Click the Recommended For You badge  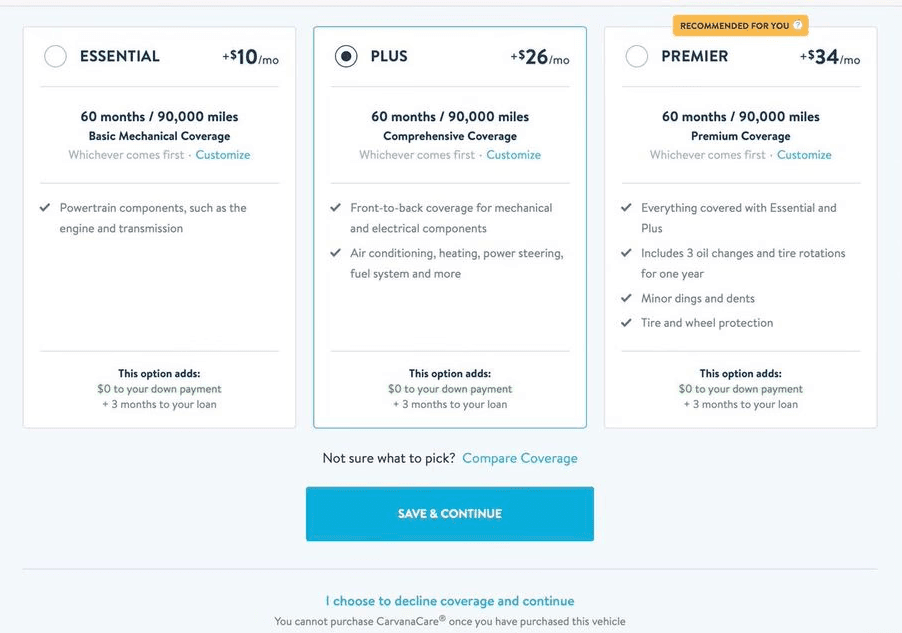[740, 25]
